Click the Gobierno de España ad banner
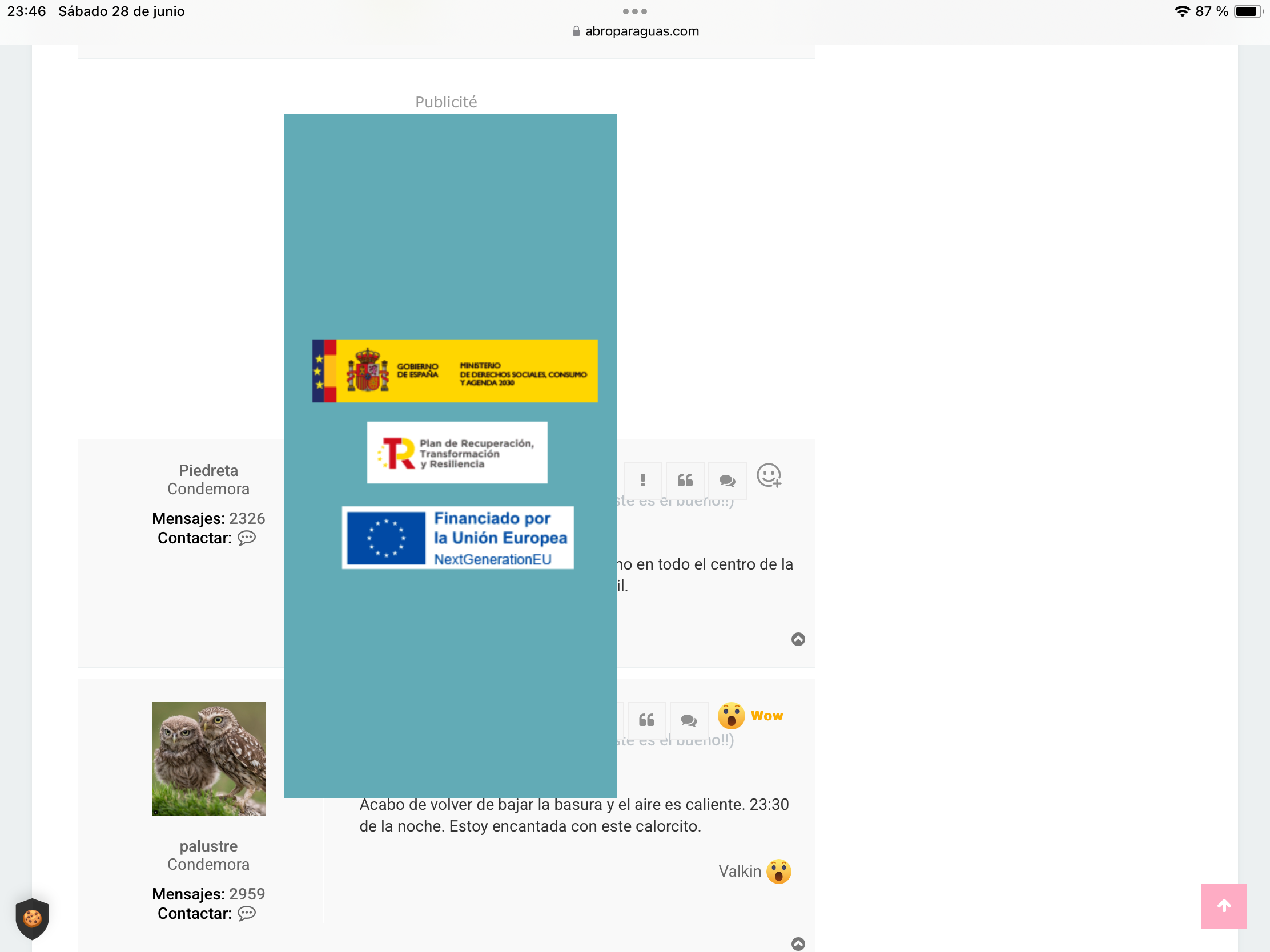The height and width of the screenshot is (952, 1270). tap(455, 371)
